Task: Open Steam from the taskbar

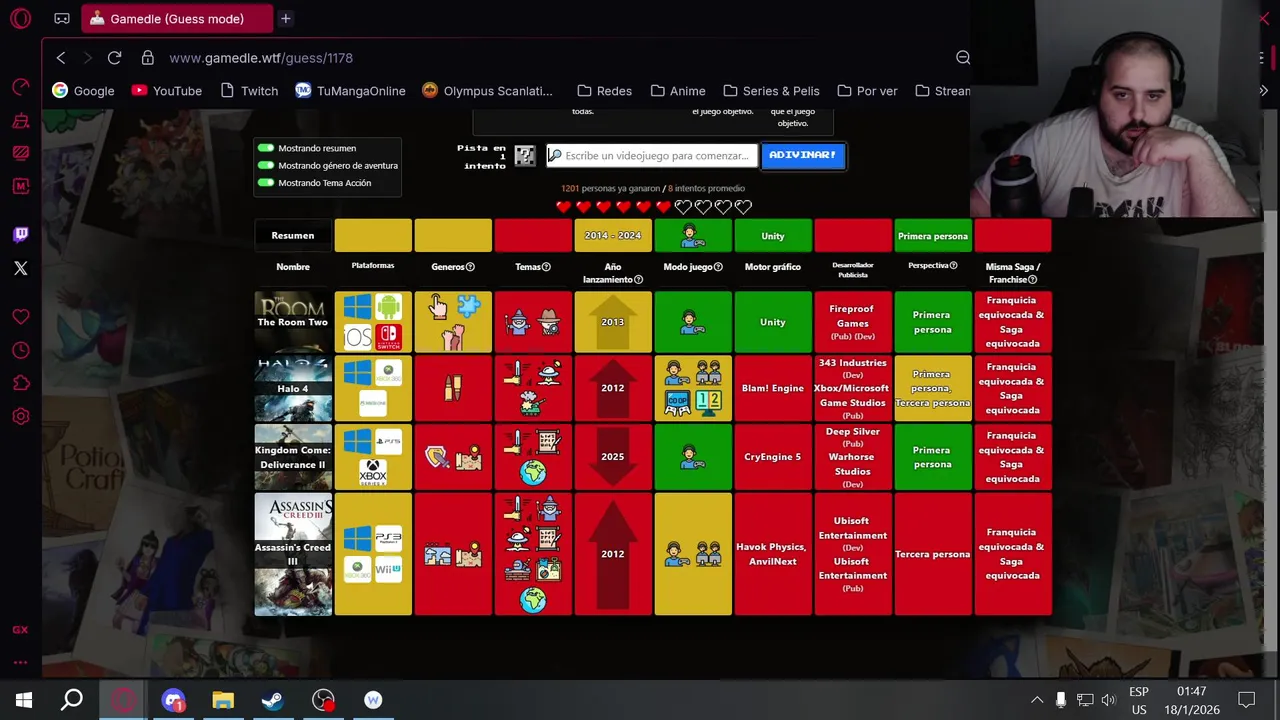Action: tap(273, 700)
